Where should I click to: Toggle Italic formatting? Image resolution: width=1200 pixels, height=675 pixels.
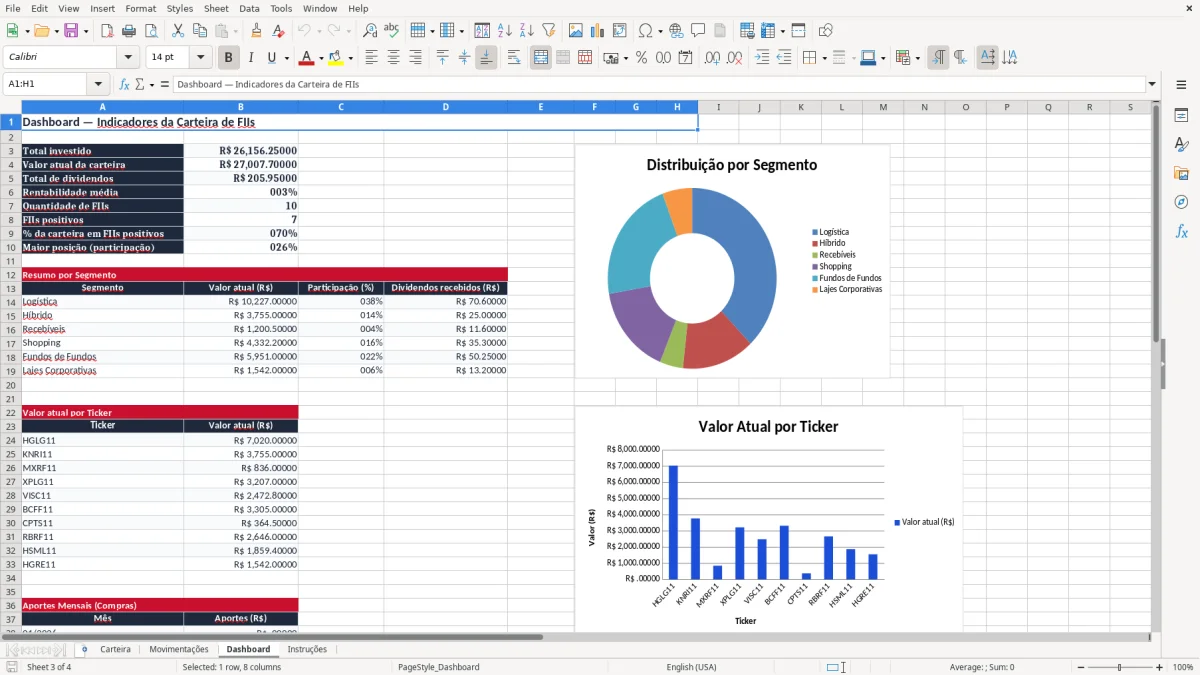(x=250, y=58)
